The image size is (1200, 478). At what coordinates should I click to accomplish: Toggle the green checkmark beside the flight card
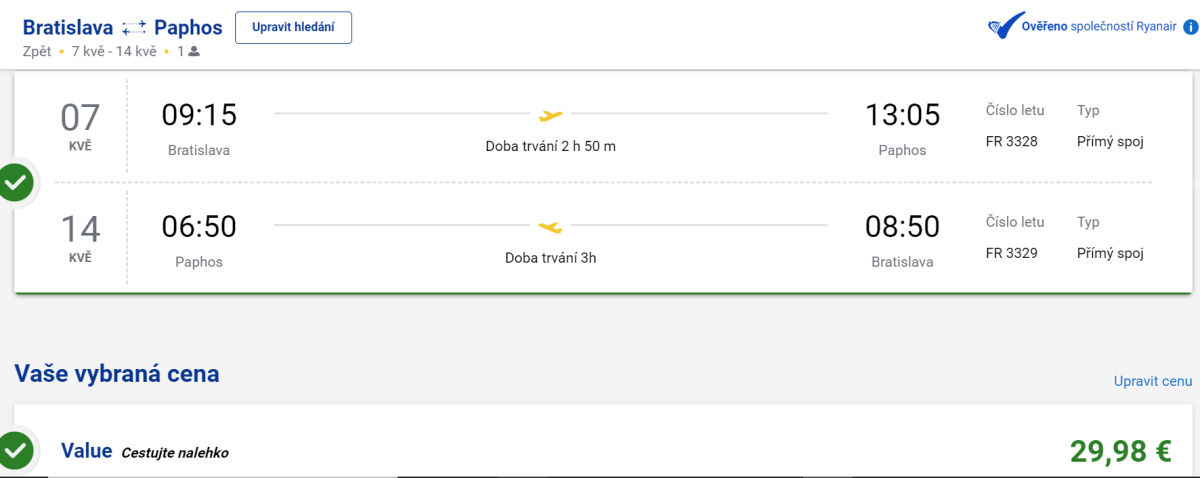coord(16,183)
